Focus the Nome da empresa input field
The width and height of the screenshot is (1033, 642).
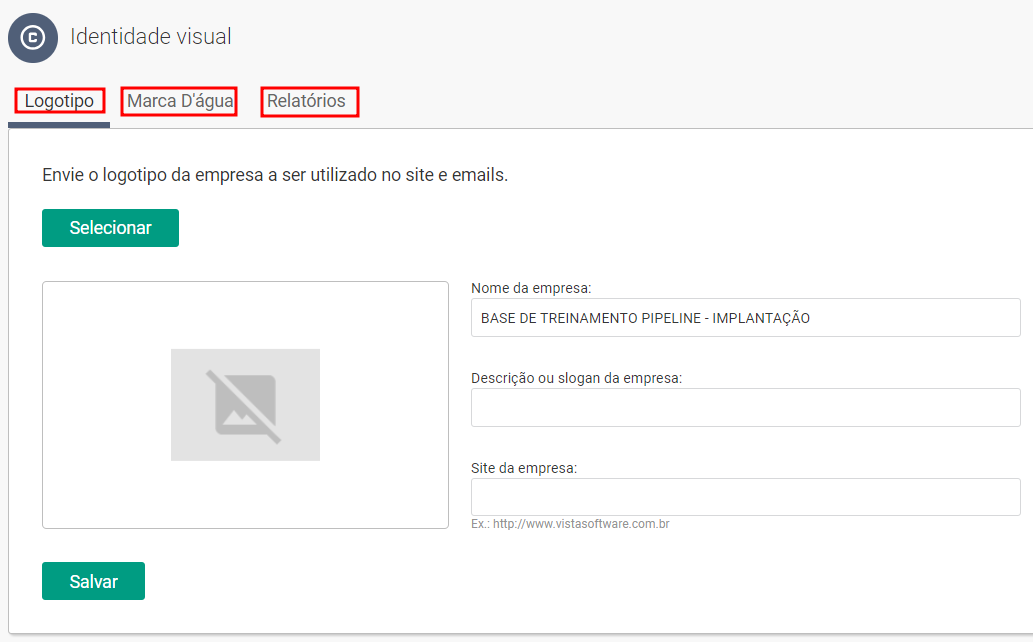click(x=745, y=318)
